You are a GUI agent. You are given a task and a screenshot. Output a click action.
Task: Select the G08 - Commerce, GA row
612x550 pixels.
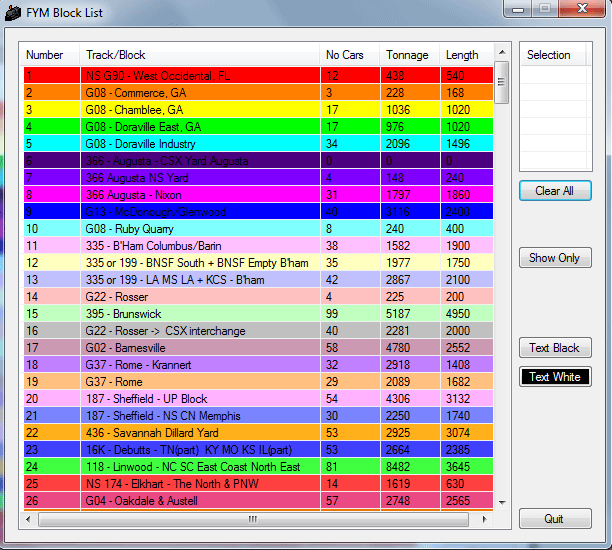[x=258, y=93]
